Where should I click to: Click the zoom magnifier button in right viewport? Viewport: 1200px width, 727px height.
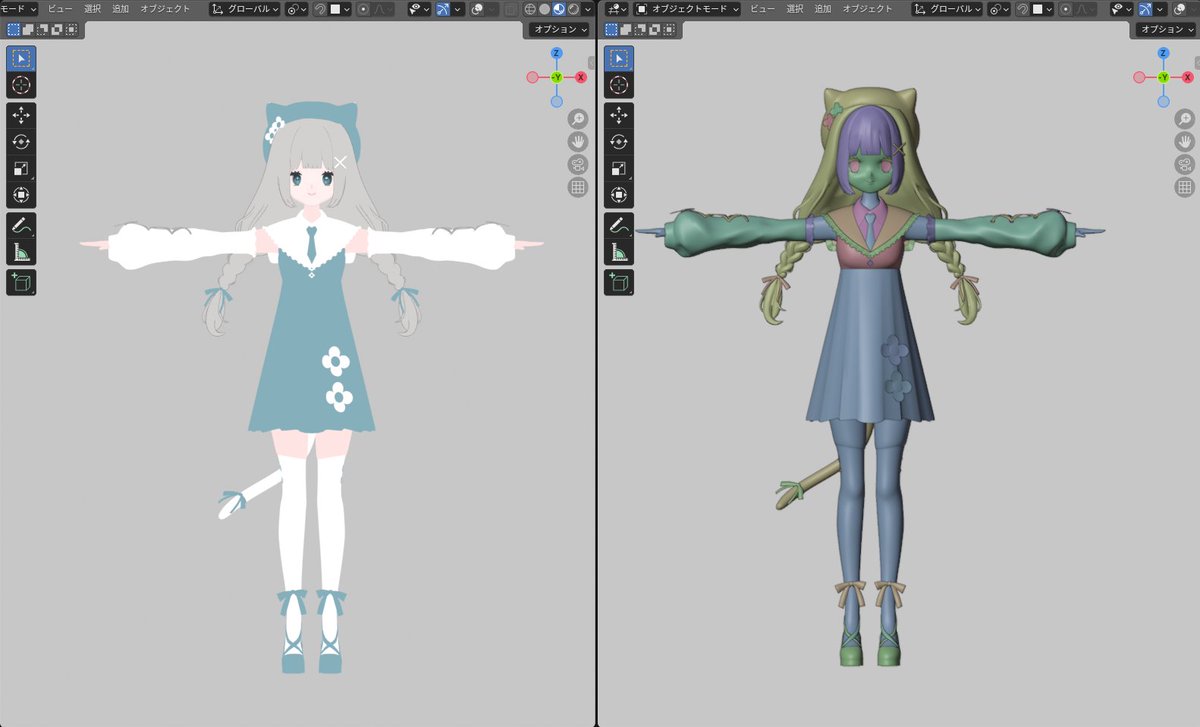tap(1185, 118)
